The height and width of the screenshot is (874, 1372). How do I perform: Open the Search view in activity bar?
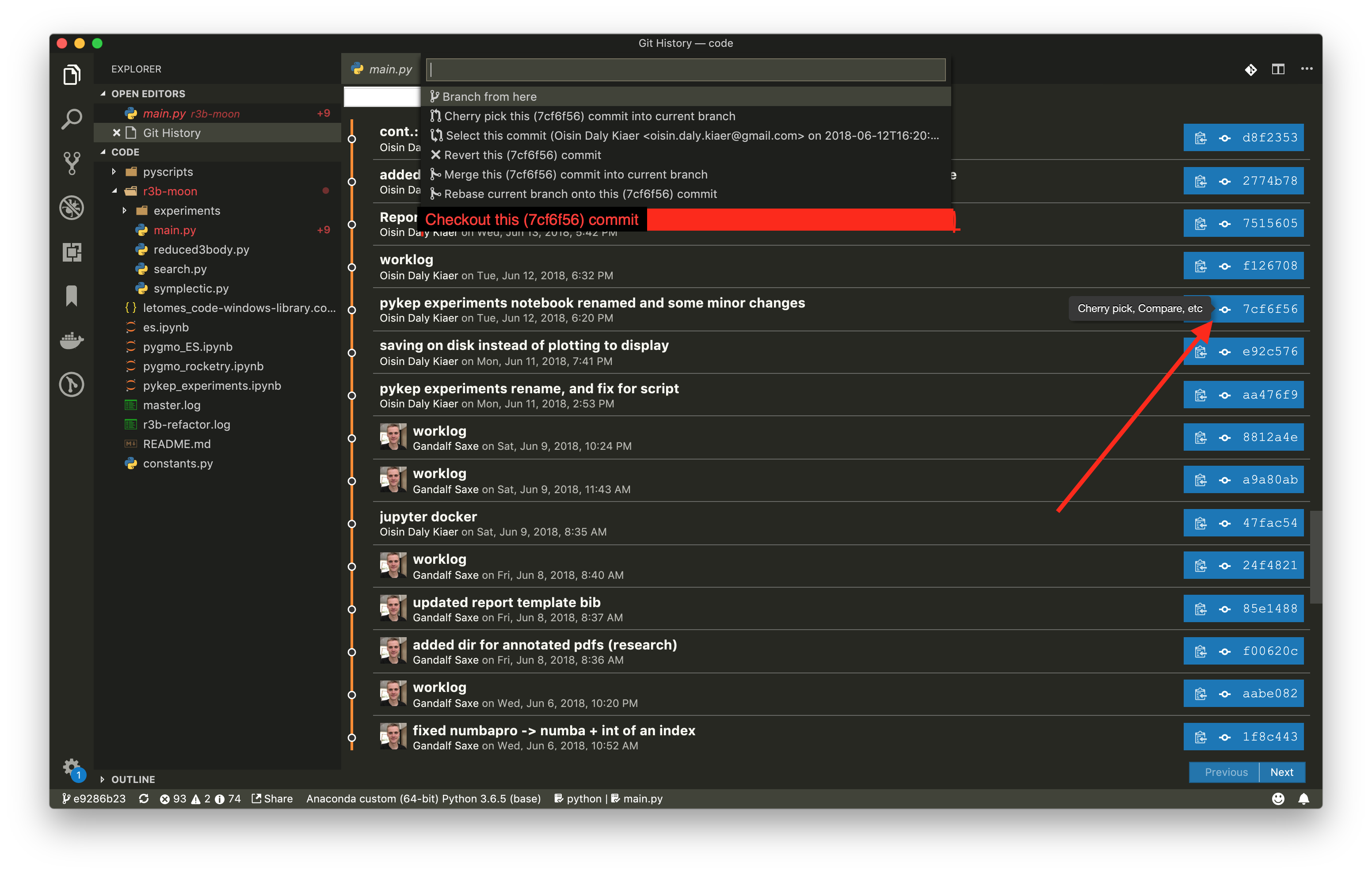[71, 118]
